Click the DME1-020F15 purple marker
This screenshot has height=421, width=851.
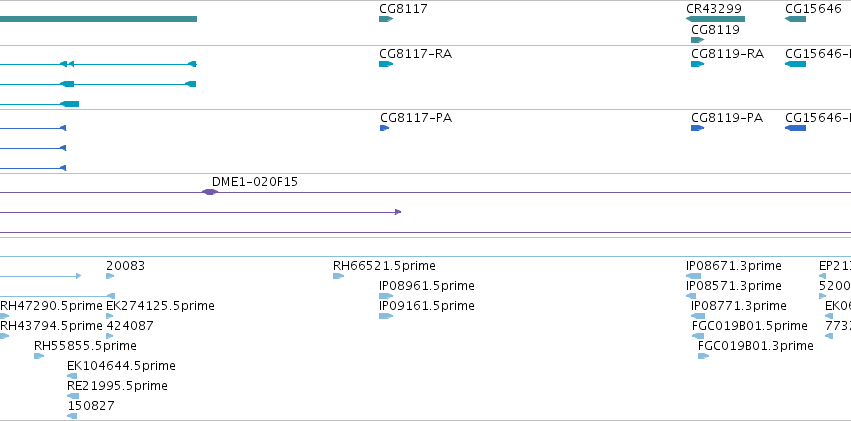coord(209,192)
